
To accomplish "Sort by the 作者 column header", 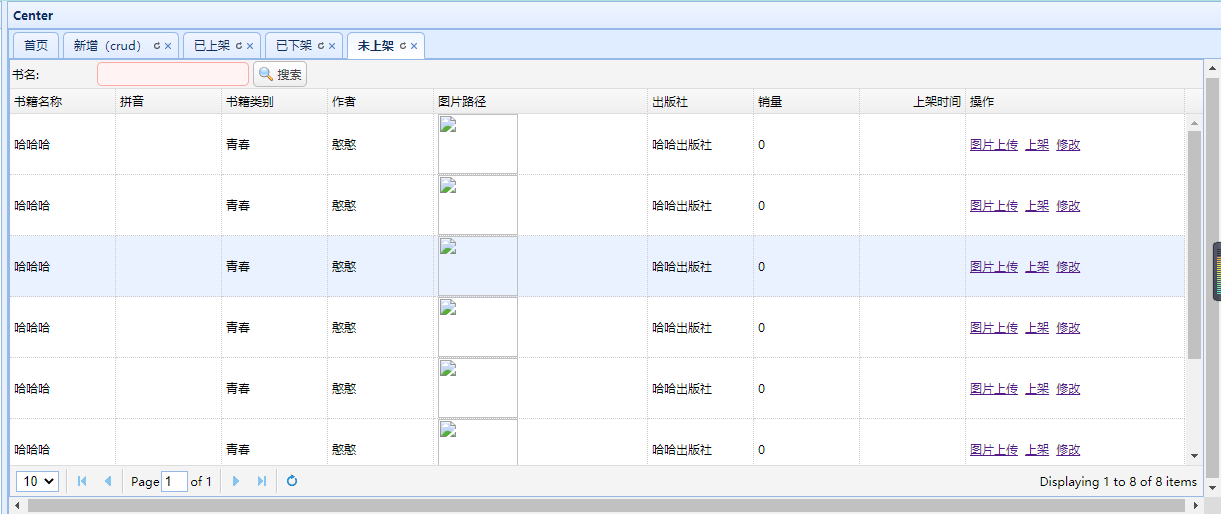I will [380, 102].
